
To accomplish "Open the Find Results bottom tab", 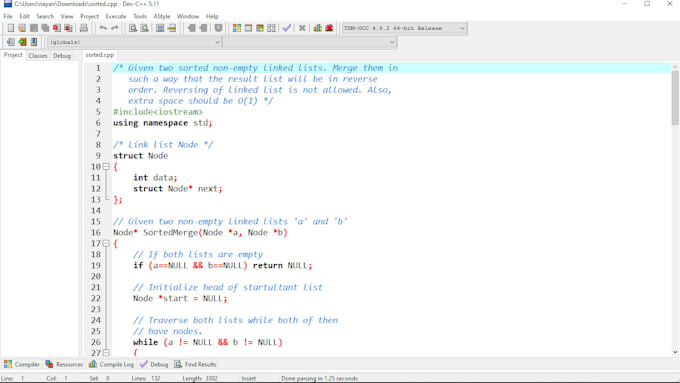I will coord(196,364).
